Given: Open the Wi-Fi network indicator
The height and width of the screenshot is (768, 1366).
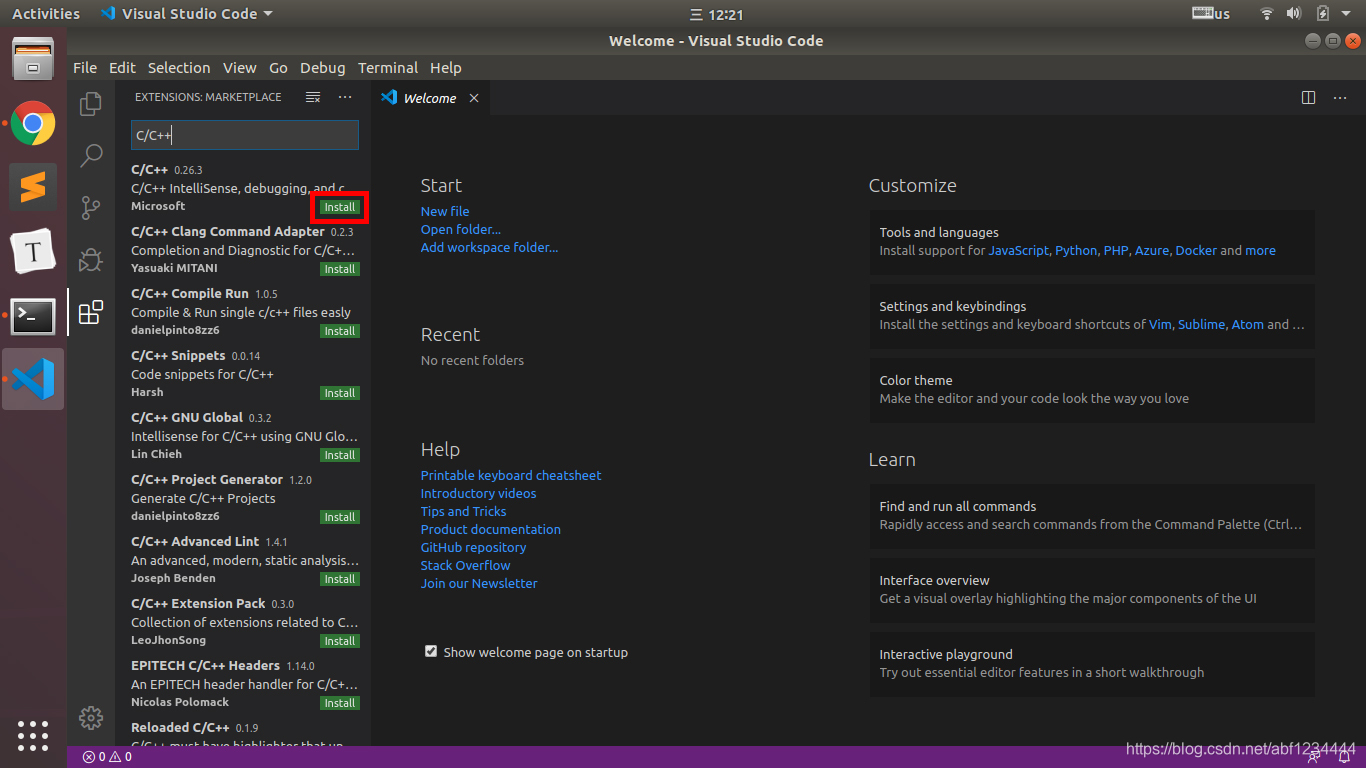Looking at the screenshot, I should 1266,14.
